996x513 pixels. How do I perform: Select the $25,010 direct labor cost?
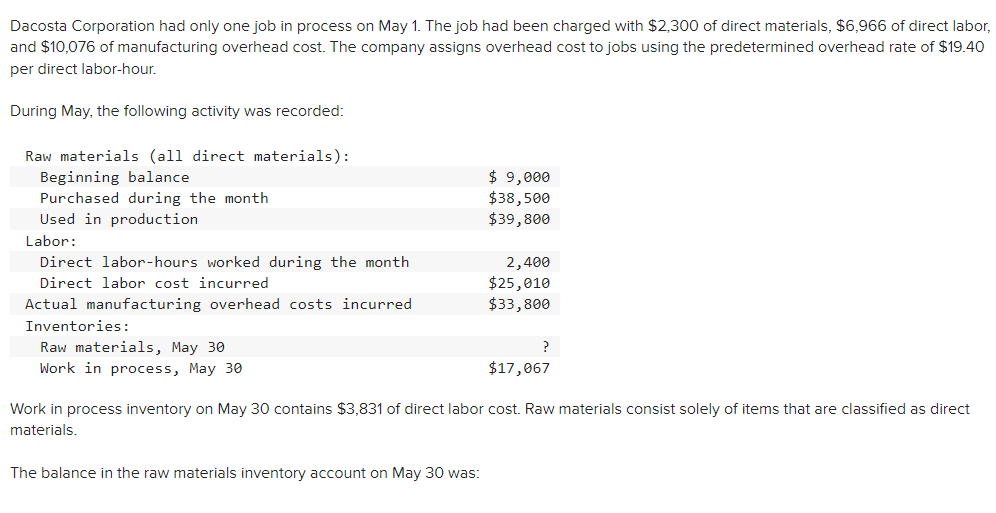[519, 283]
